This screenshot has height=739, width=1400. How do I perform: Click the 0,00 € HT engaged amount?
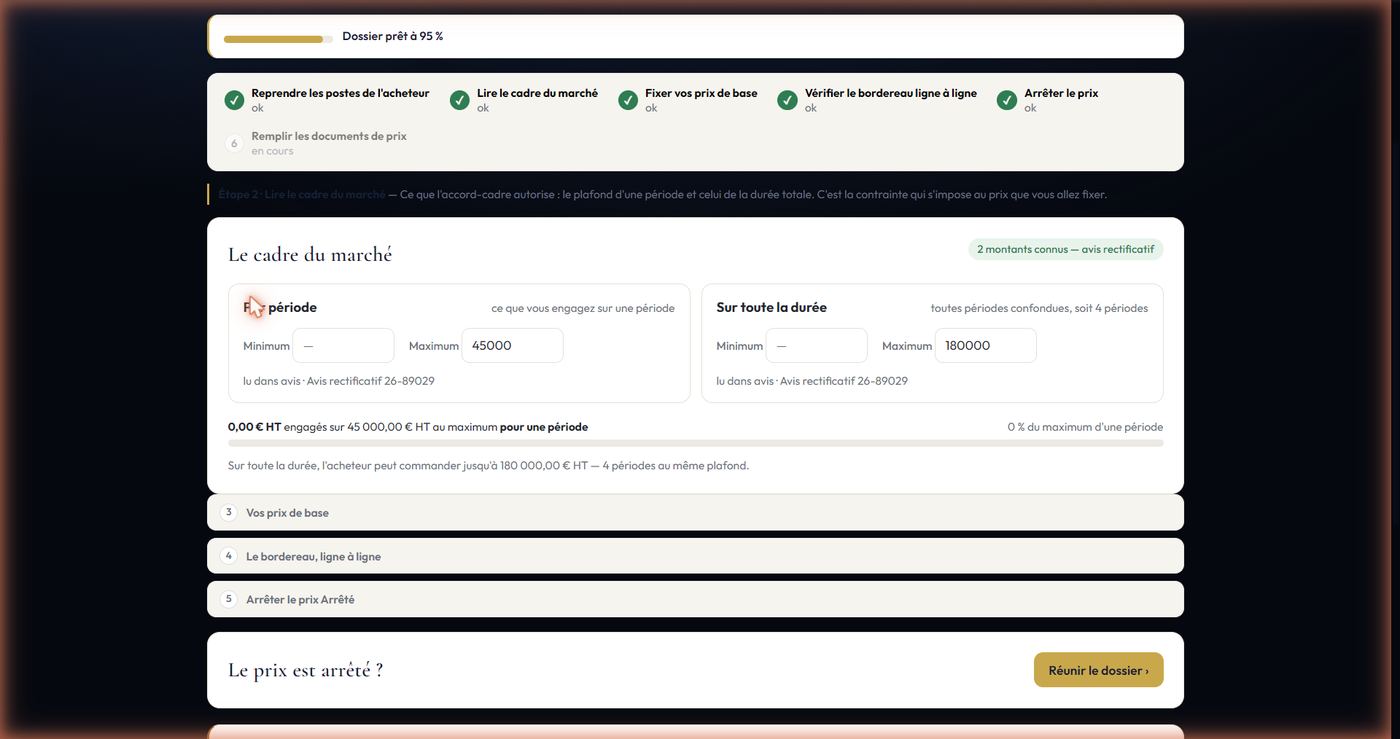pos(254,427)
